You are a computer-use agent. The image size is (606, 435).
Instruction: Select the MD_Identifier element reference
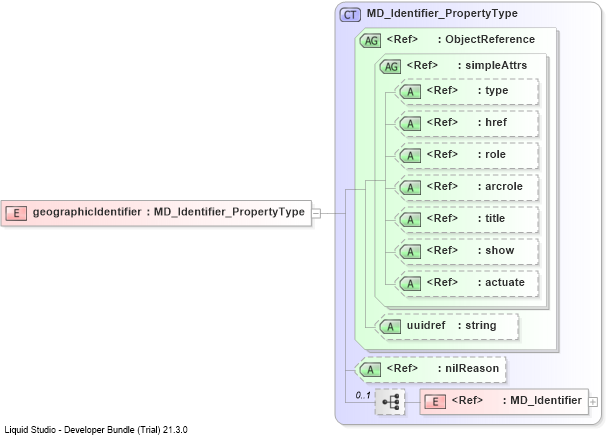504,402
